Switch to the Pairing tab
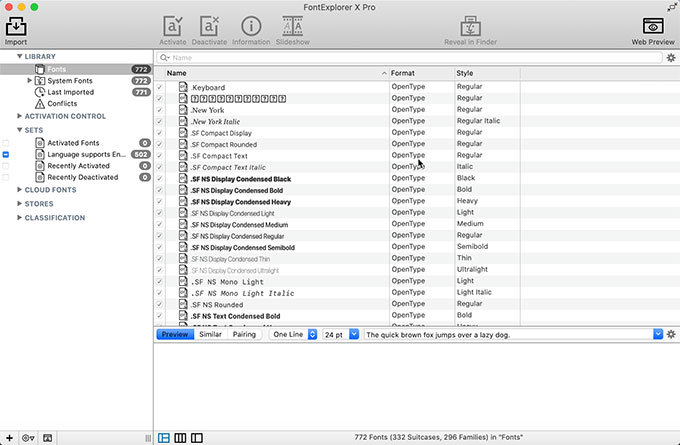Image resolution: width=680 pixels, height=445 pixels. pyautogui.click(x=244, y=334)
